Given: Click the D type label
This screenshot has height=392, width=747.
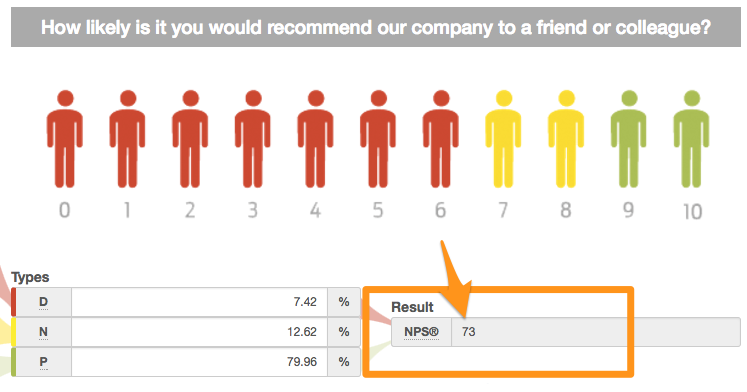Looking at the screenshot, I should pyautogui.click(x=43, y=302).
